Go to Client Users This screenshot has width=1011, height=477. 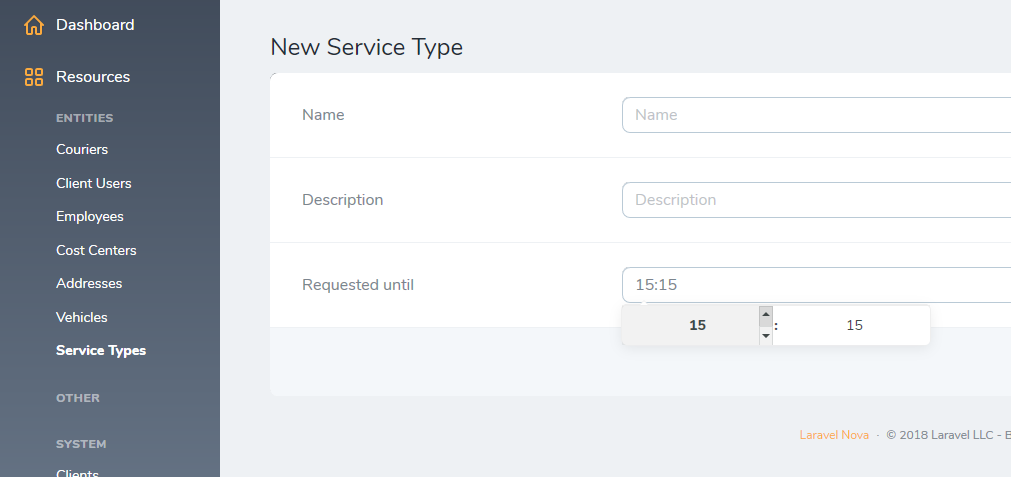point(94,184)
